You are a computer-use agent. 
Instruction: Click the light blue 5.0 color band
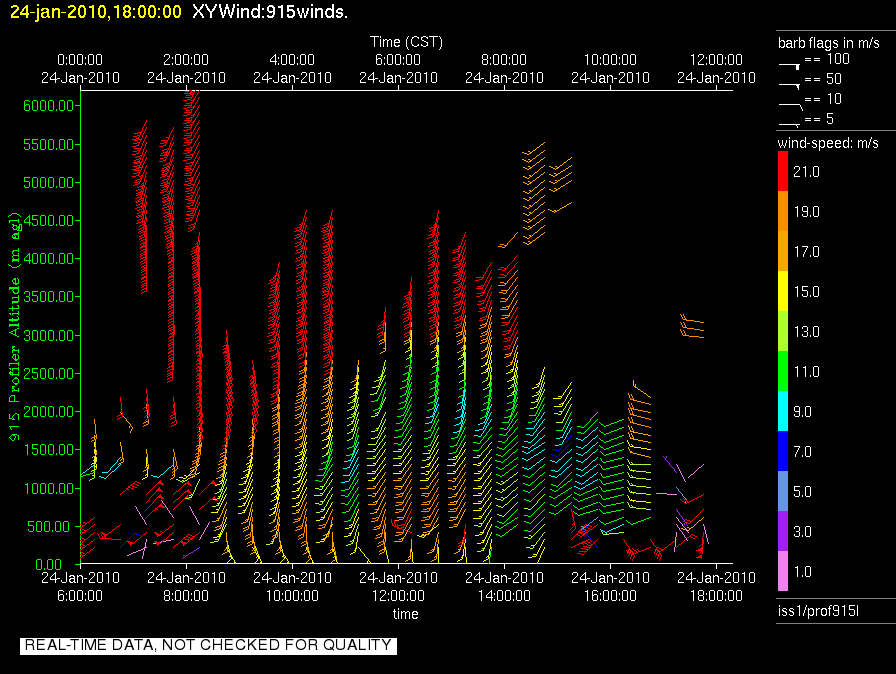coord(783,491)
